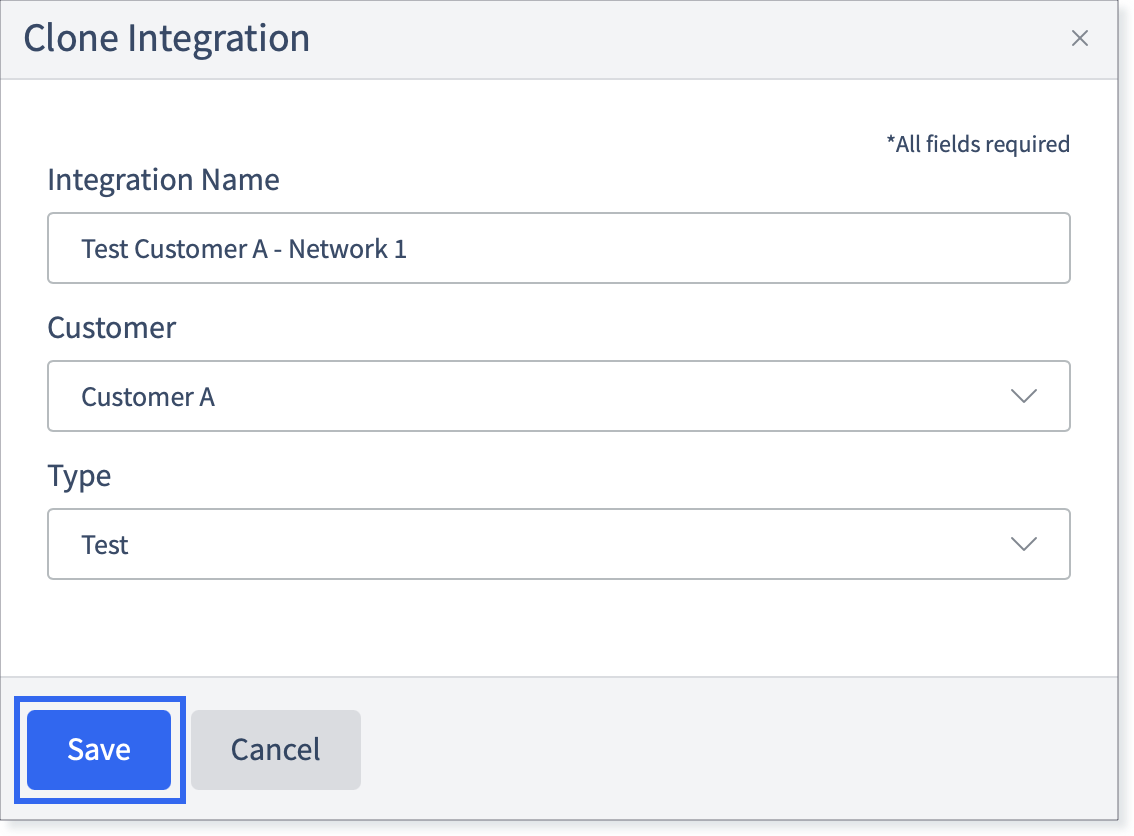Close the Clone Integration dialog

coord(1079,38)
